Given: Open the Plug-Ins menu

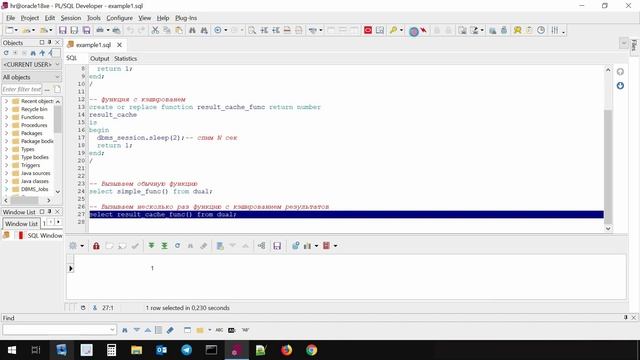Looking at the screenshot, I should [186, 18].
